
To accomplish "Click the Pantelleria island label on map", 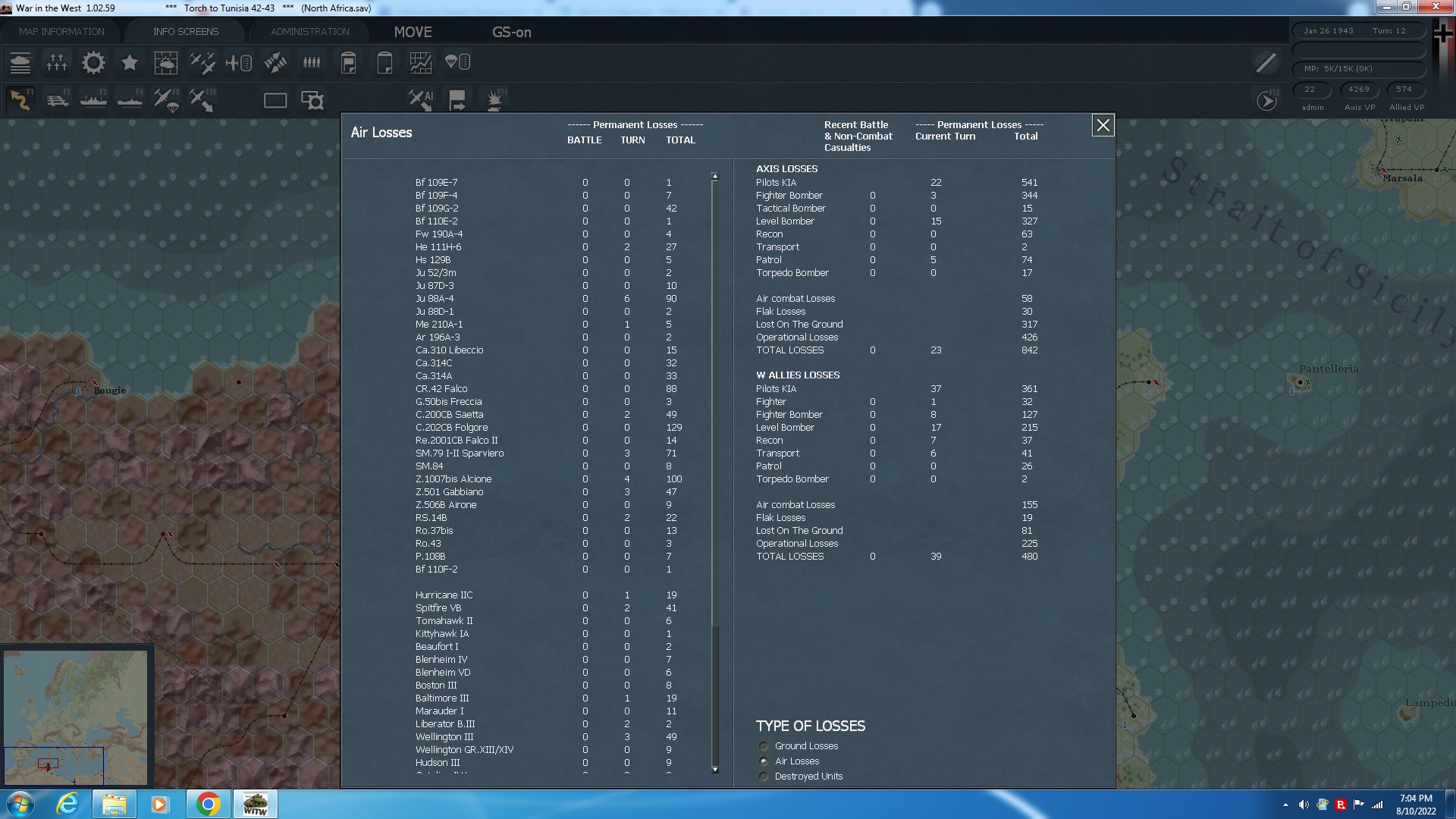I will pyautogui.click(x=1329, y=369).
